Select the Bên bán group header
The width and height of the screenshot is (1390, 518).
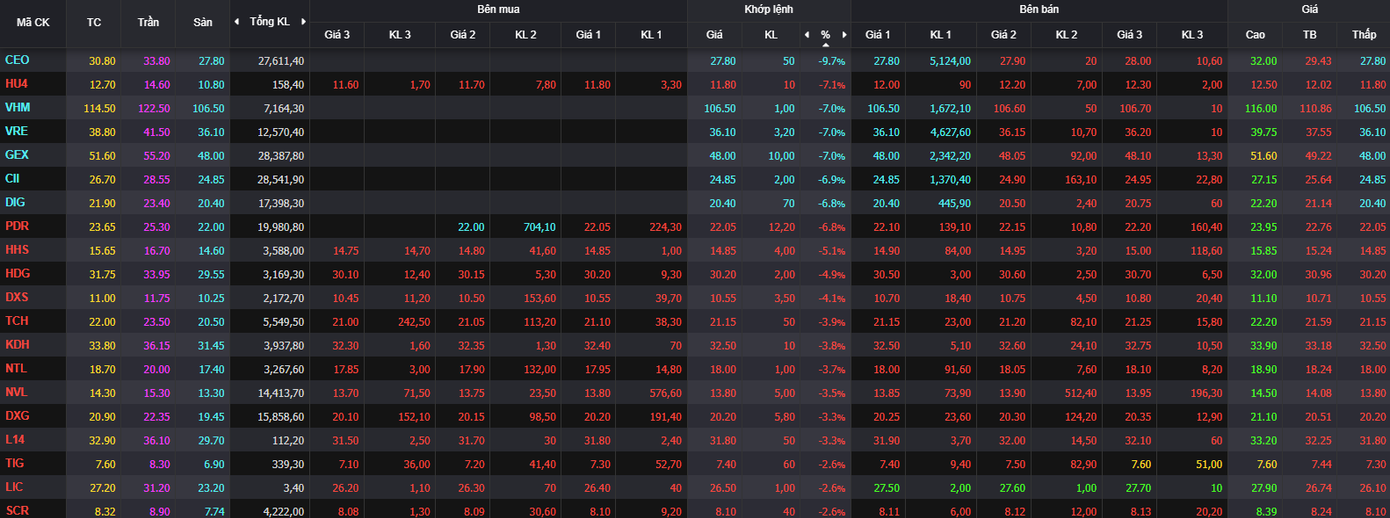(1039, 10)
